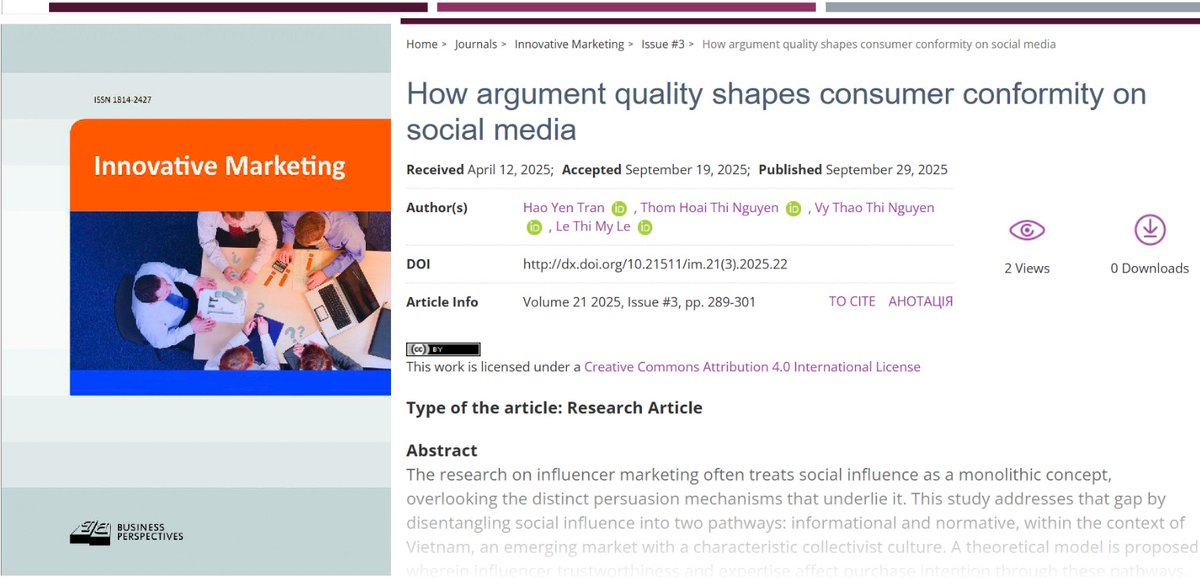Click the ISSN 1814-2427 text on cover
This screenshot has width=1200, height=578.
(x=123, y=100)
